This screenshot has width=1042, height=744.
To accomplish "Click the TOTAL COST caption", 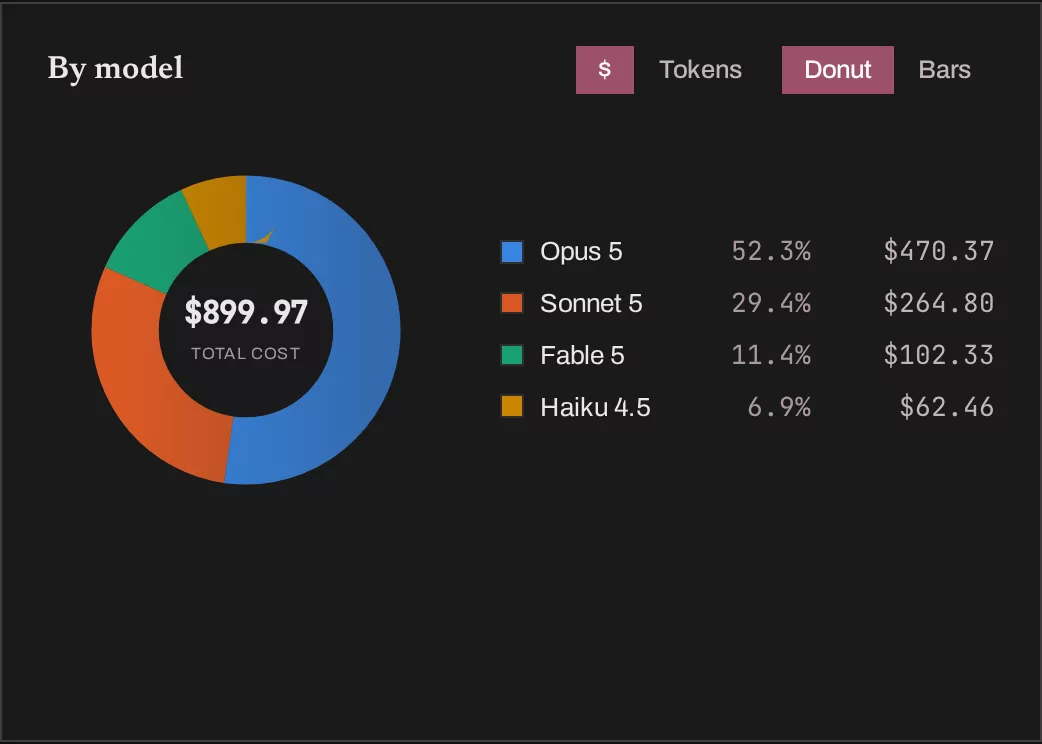I will 246,353.
